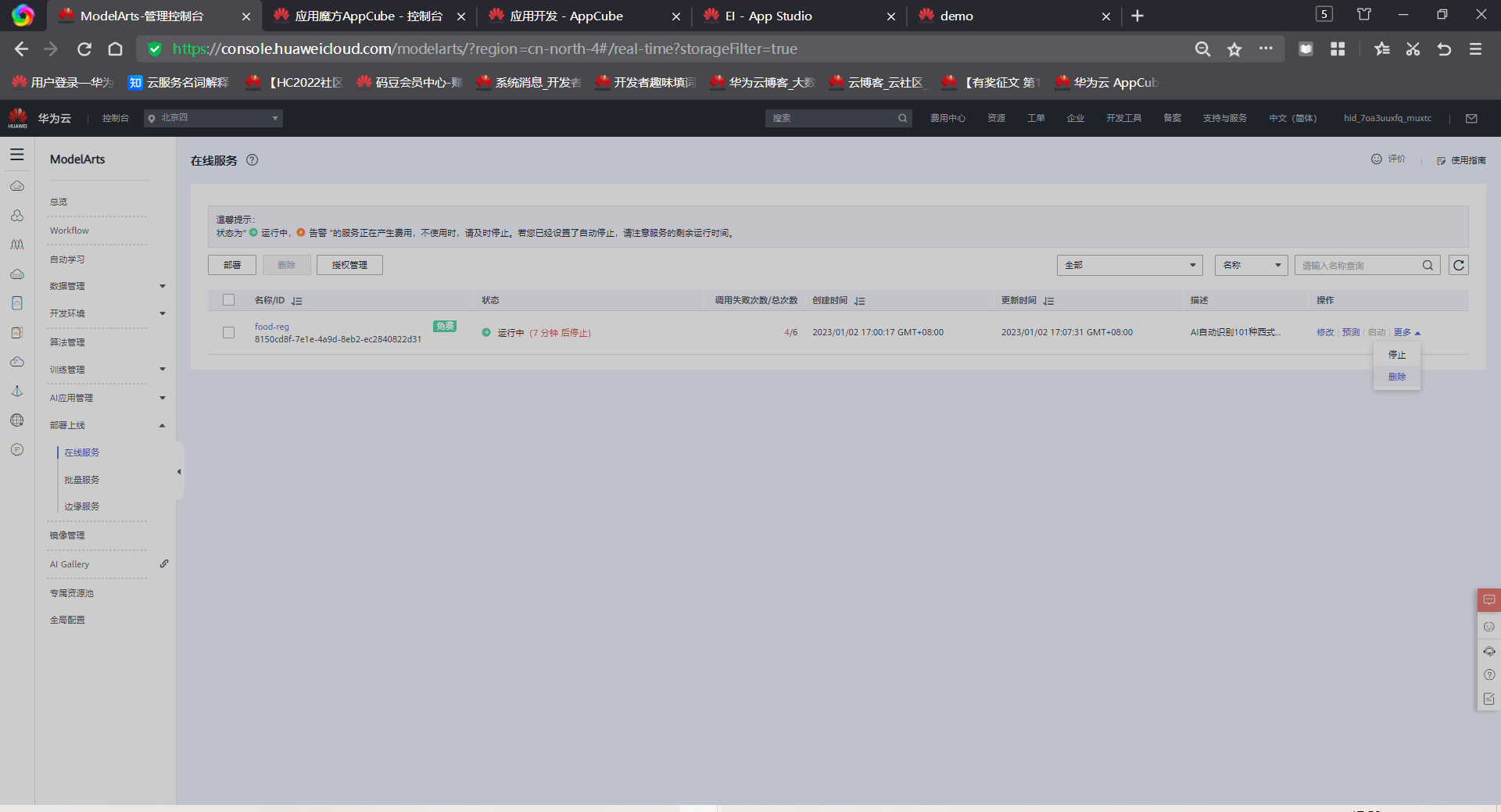Viewport: 1501px width, 812px height.
Task: Click the 评价 feedback link
Action: [1388, 159]
